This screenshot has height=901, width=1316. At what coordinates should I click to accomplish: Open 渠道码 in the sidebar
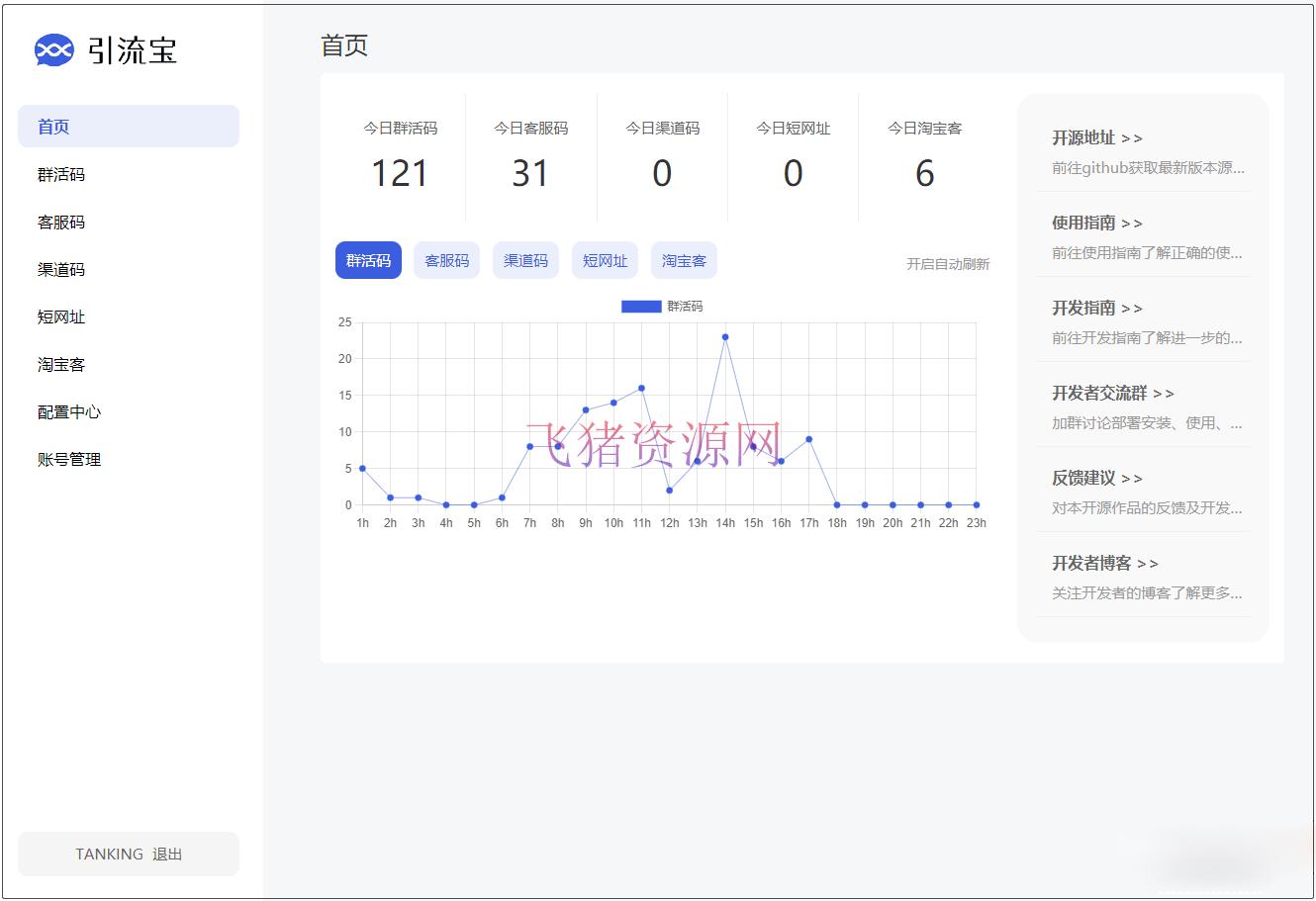[61, 270]
